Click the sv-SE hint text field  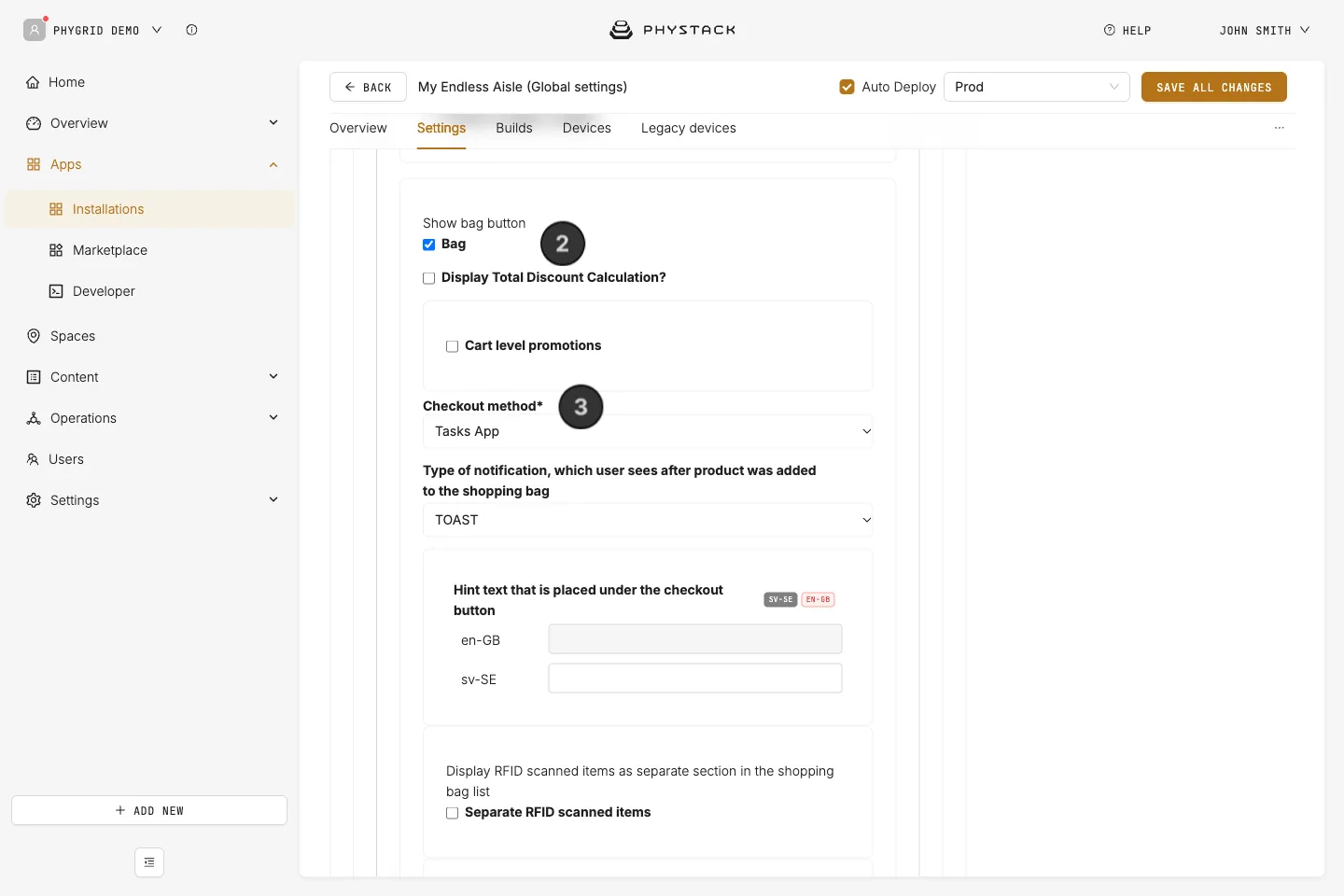(x=695, y=679)
